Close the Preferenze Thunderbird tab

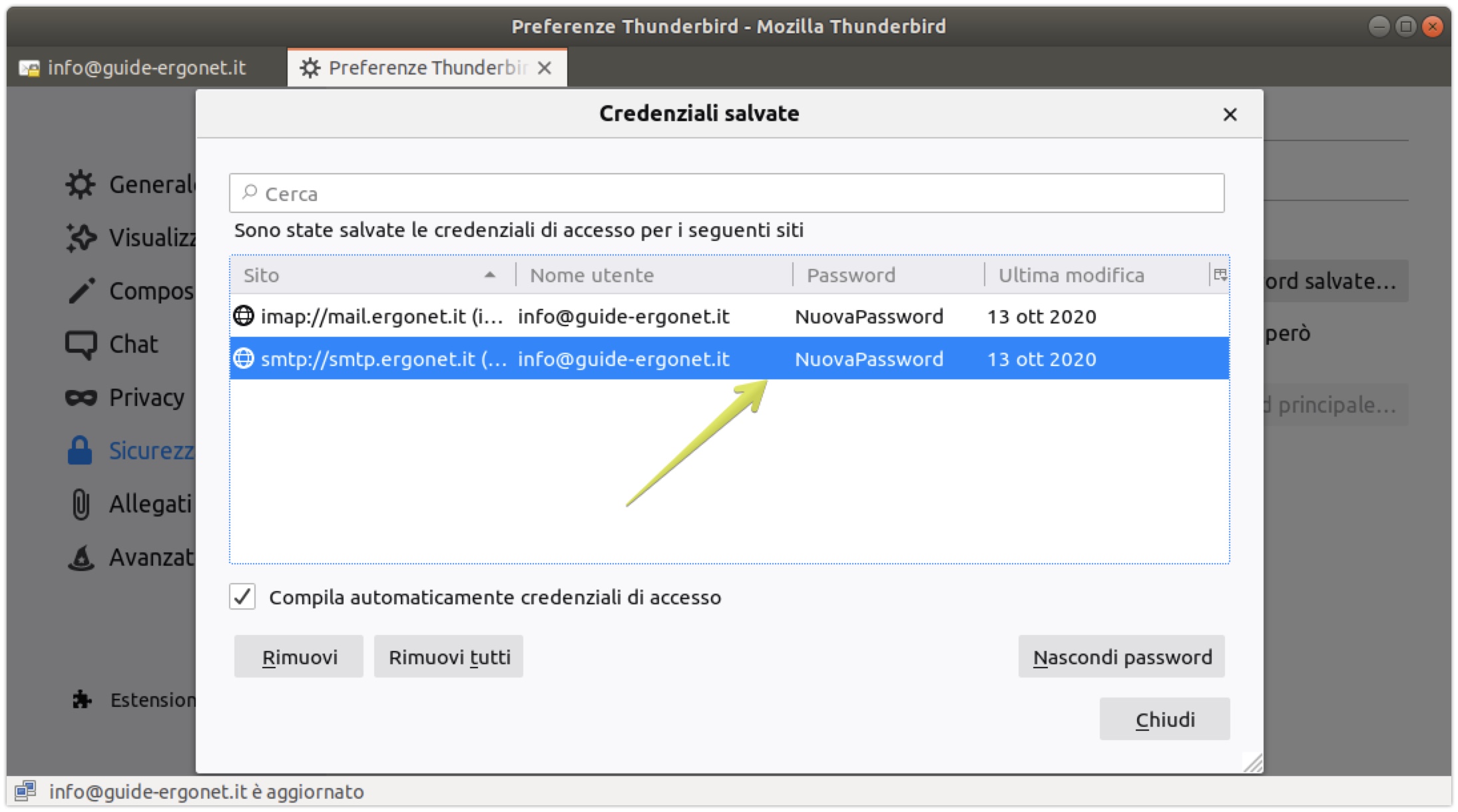[x=545, y=68]
